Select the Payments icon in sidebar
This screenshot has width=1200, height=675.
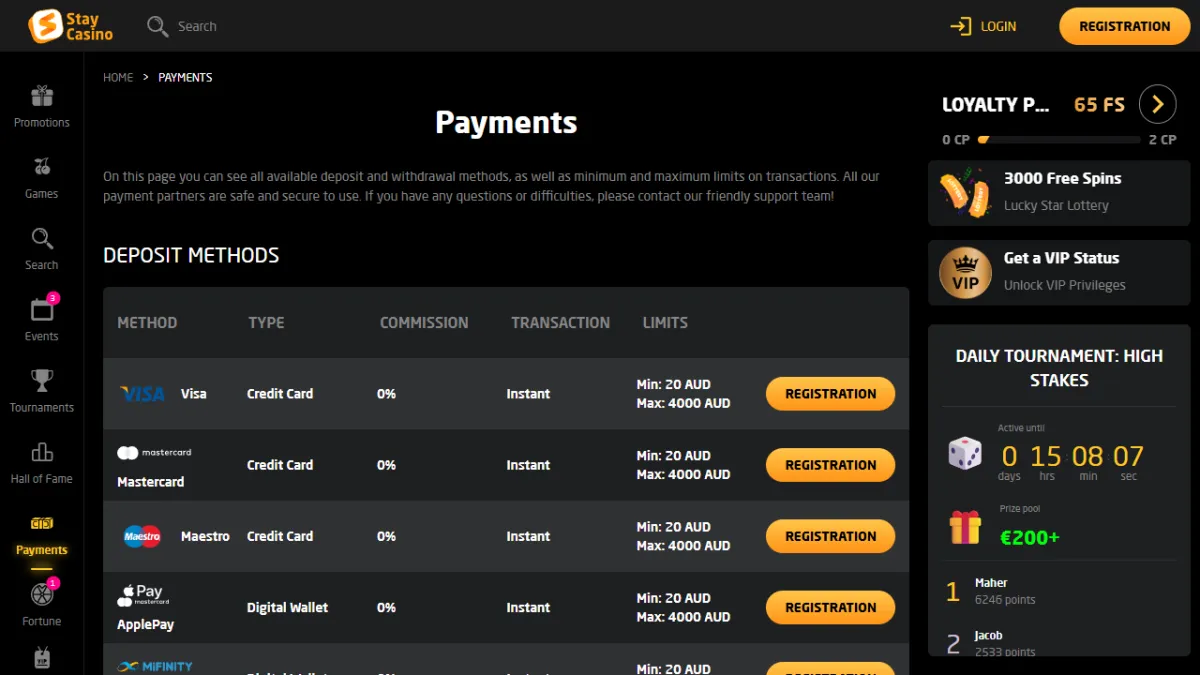42,523
